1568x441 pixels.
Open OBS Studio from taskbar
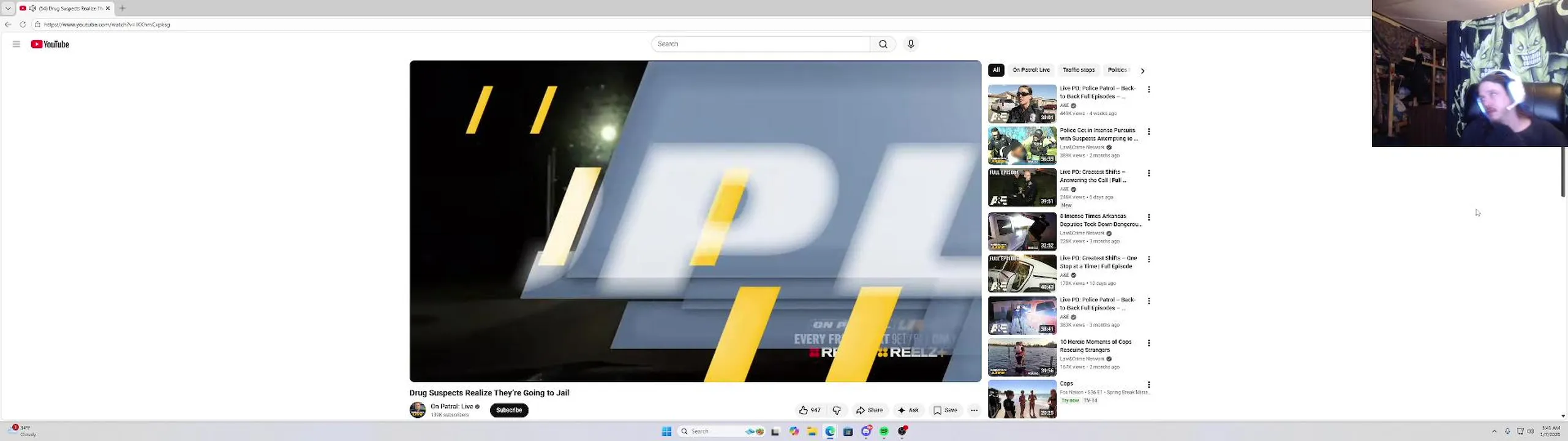[902, 432]
